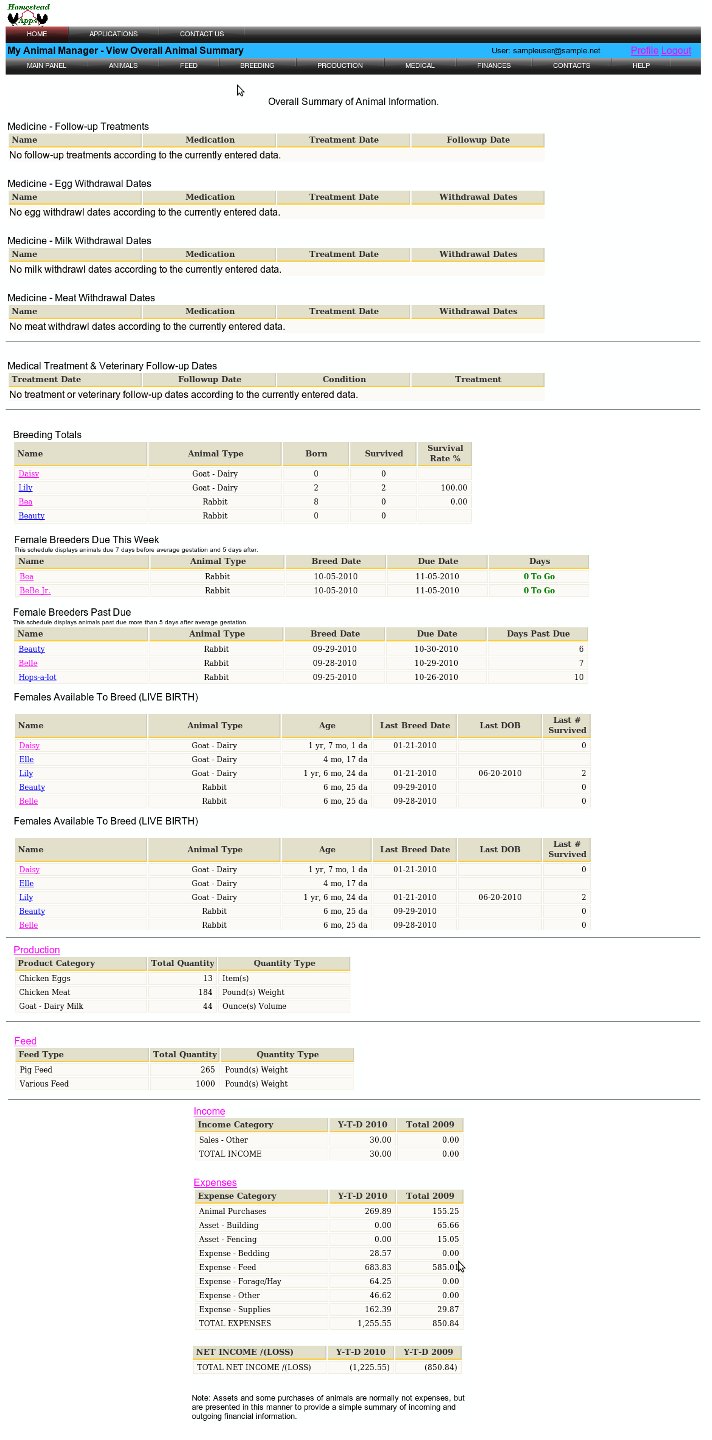Click 'Medicine - Meat Withdrawal Dates' heading
Image resolution: width=712 pixels, height=1440 pixels.
pyautogui.click(x=81, y=297)
